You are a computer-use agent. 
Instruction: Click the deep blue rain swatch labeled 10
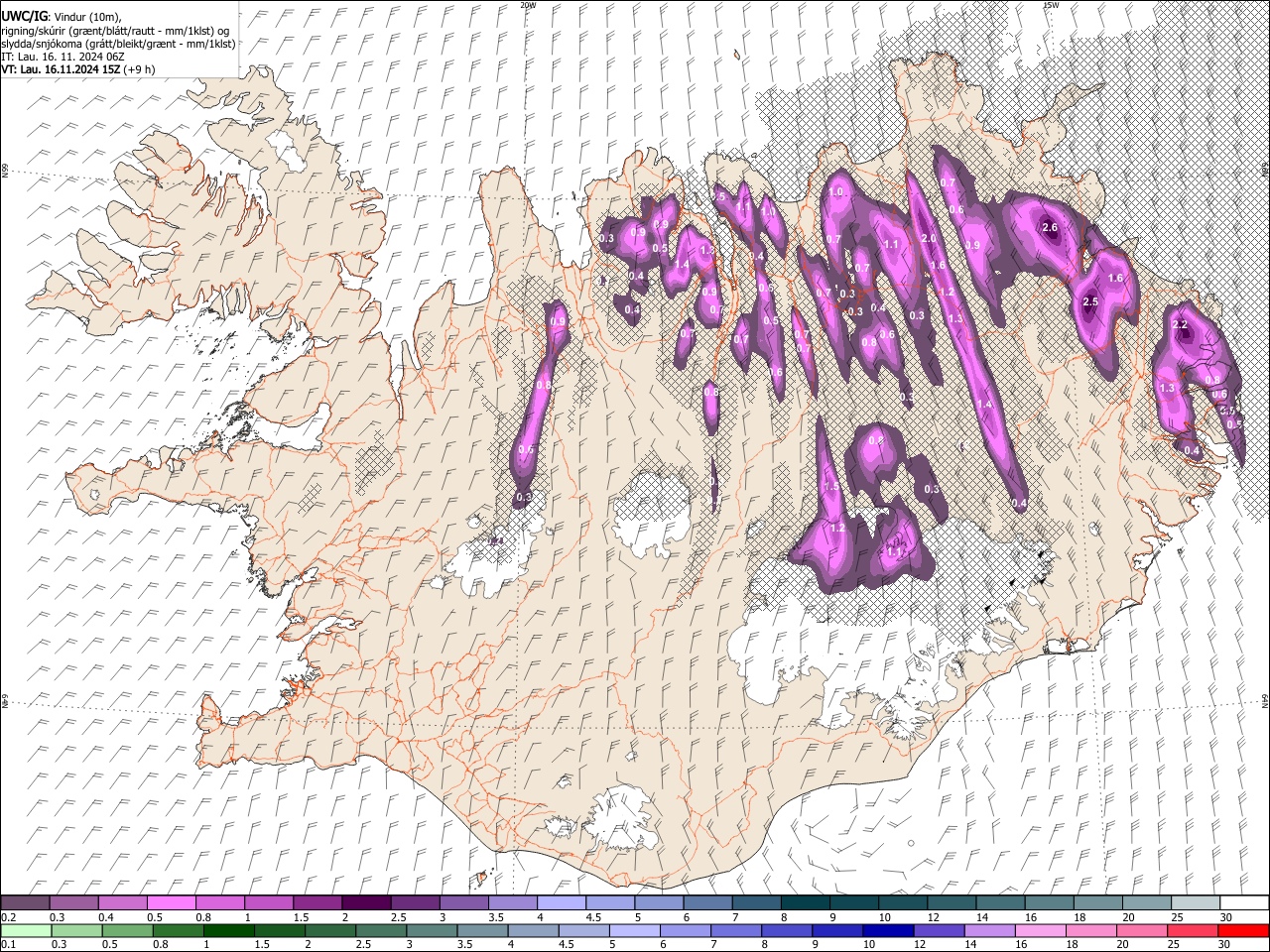[x=888, y=930]
